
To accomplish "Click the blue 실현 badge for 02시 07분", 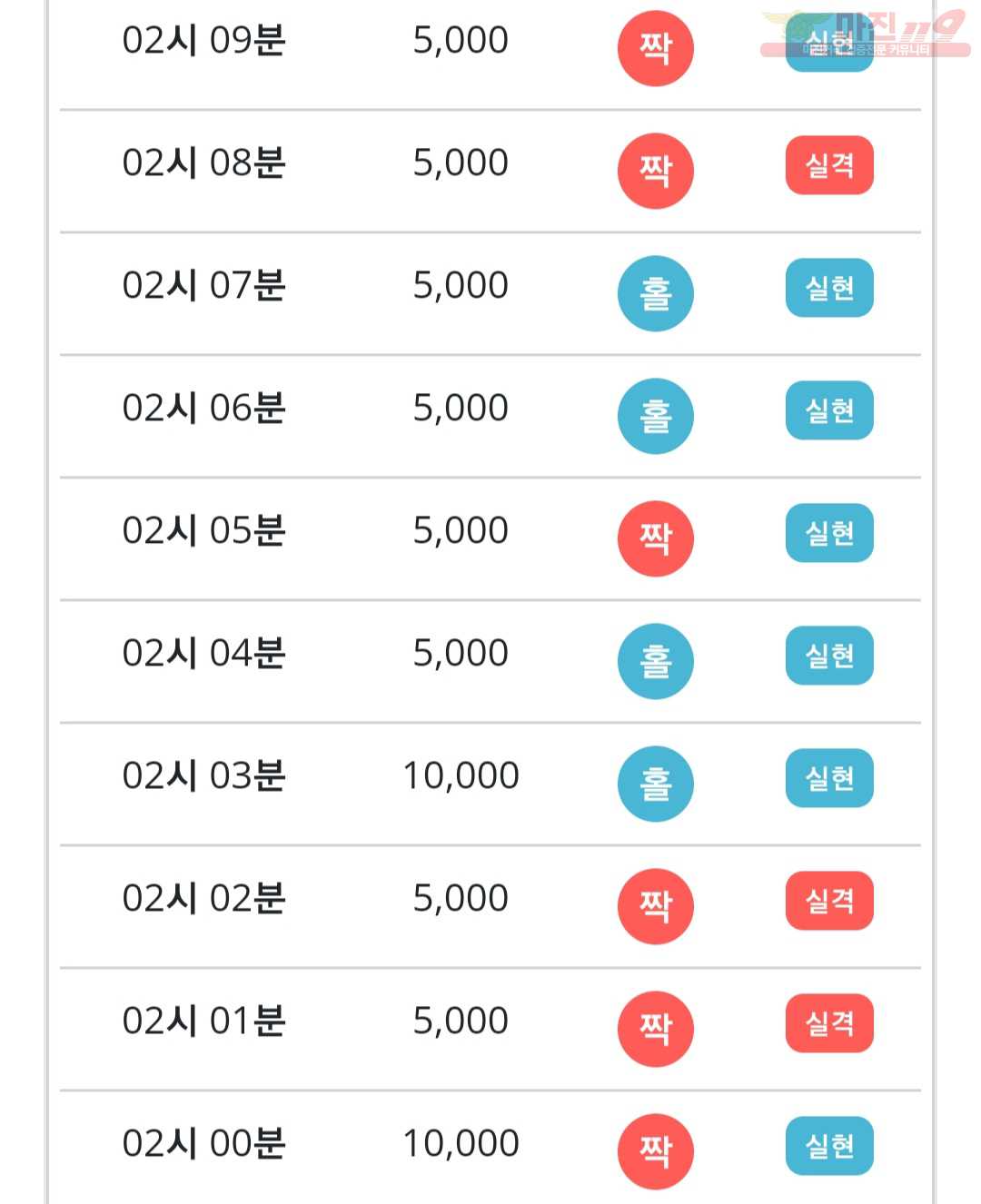I will click(829, 288).
